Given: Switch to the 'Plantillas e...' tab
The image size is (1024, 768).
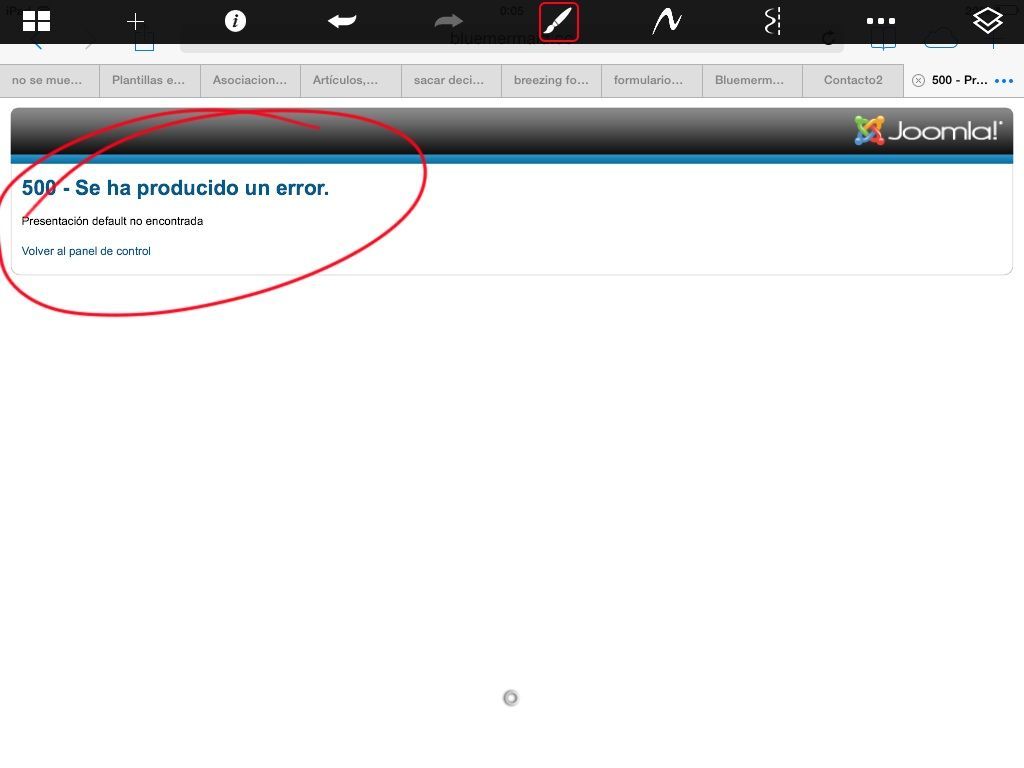Looking at the screenshot, I should pos(150,80).
